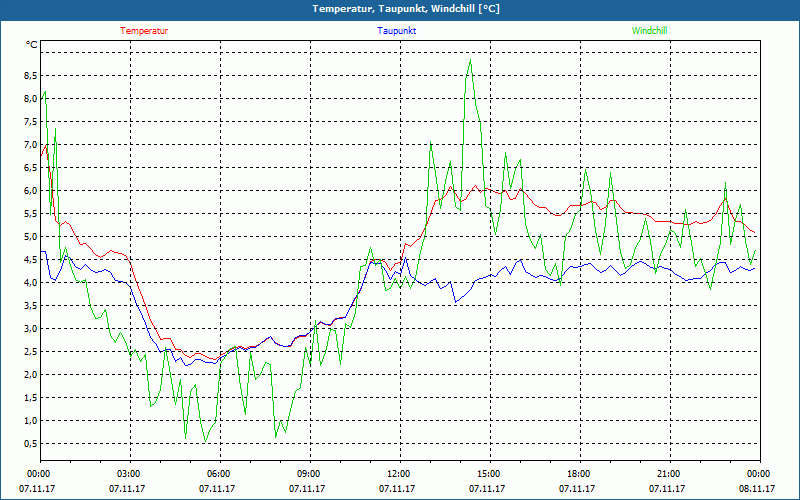Click the 3,5 y-axis value

[x=31, y=305]
